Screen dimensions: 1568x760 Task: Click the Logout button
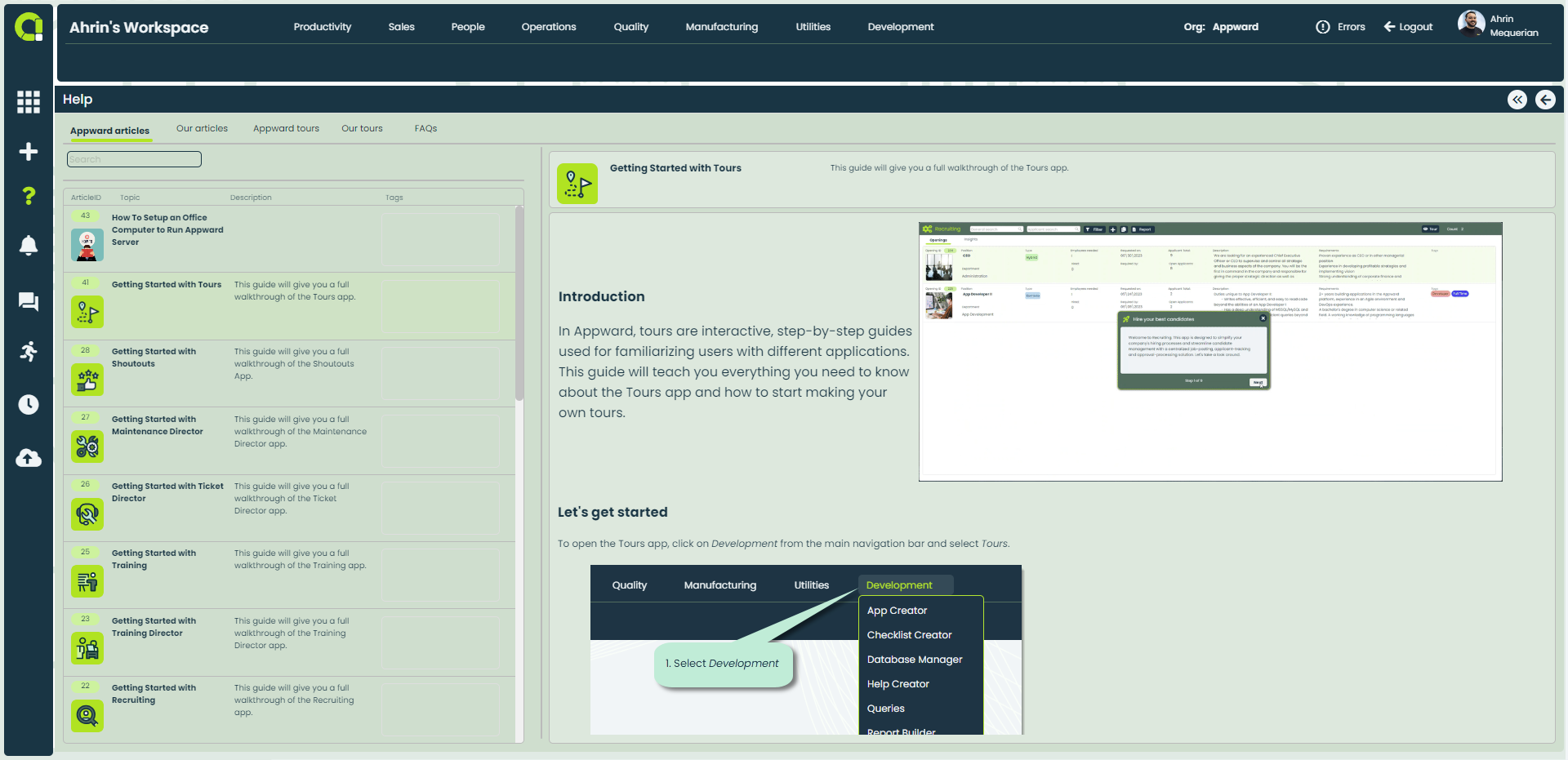(x=1408, y=27)
